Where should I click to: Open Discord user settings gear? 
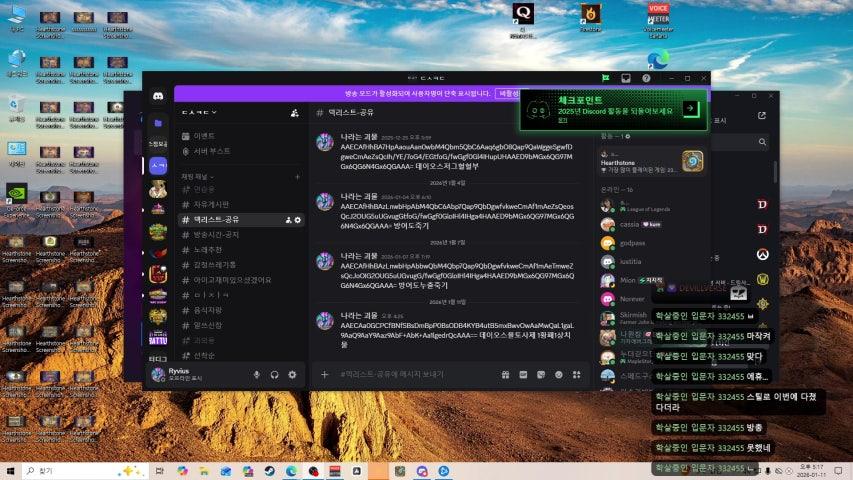[292, 374]
